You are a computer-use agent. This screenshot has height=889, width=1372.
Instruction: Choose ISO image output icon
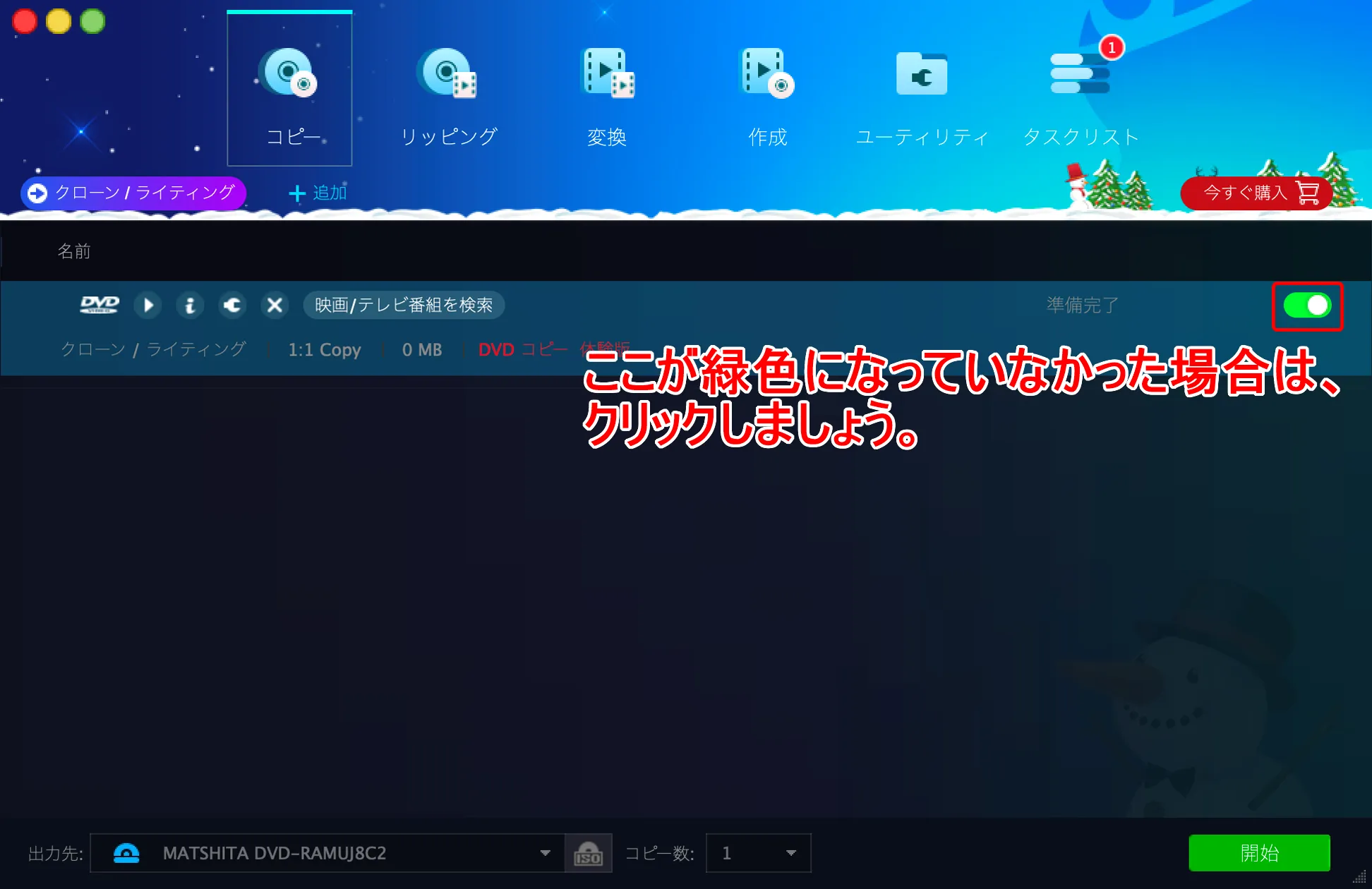pyautogui.click(x=588, y=853)
